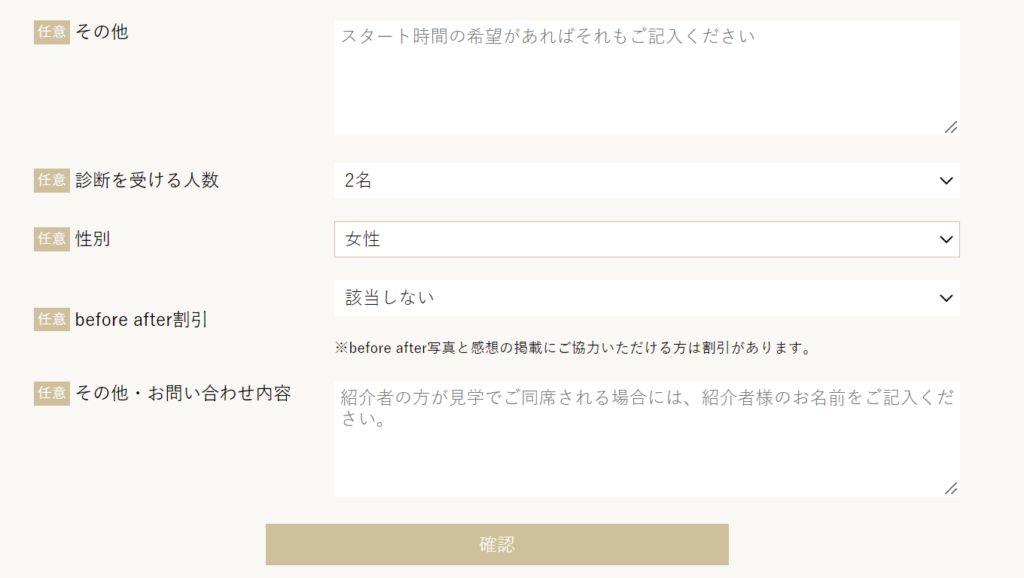Select the 性別 field label
The width and height of the screenshot is (1024, 578).
tap(93, 239)
